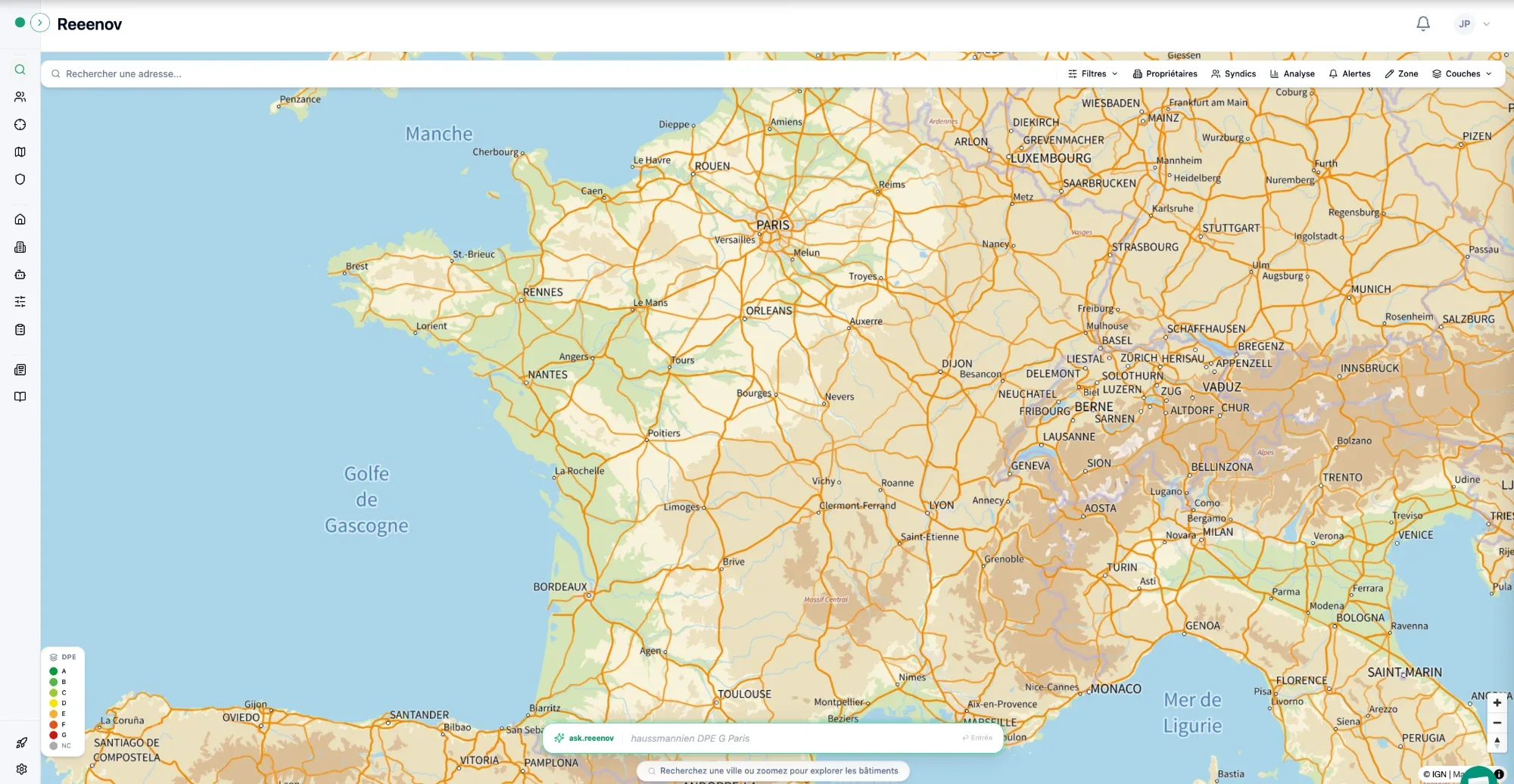Open the Analyse tool

1292,74
